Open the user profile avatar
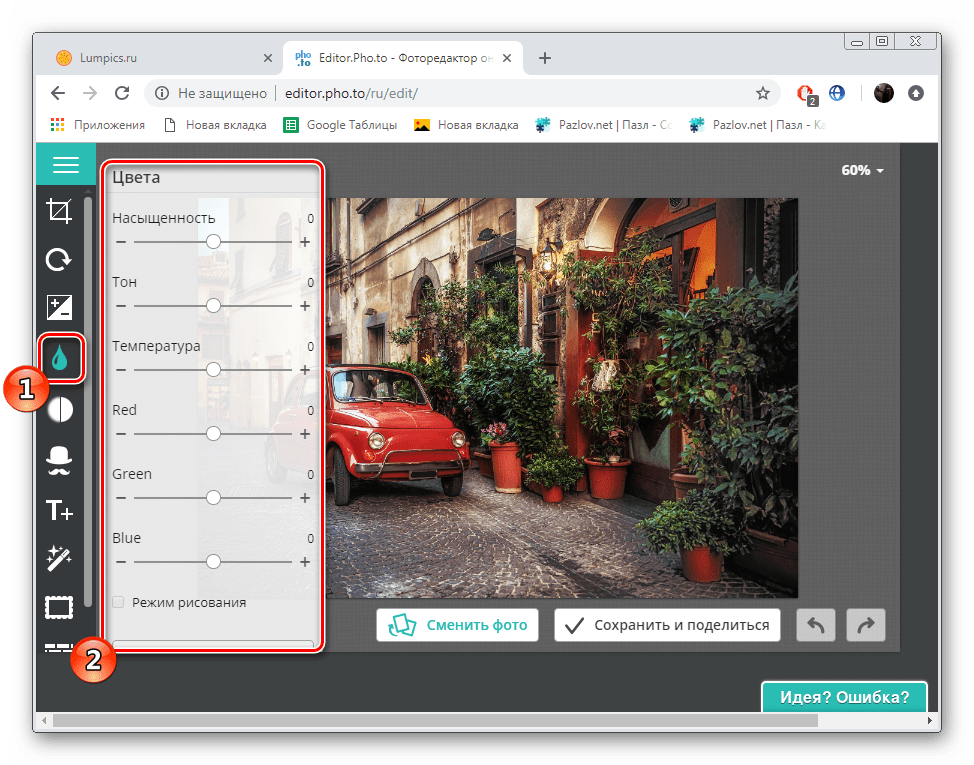This screenshot has height=765, width=974. (883, 93)
